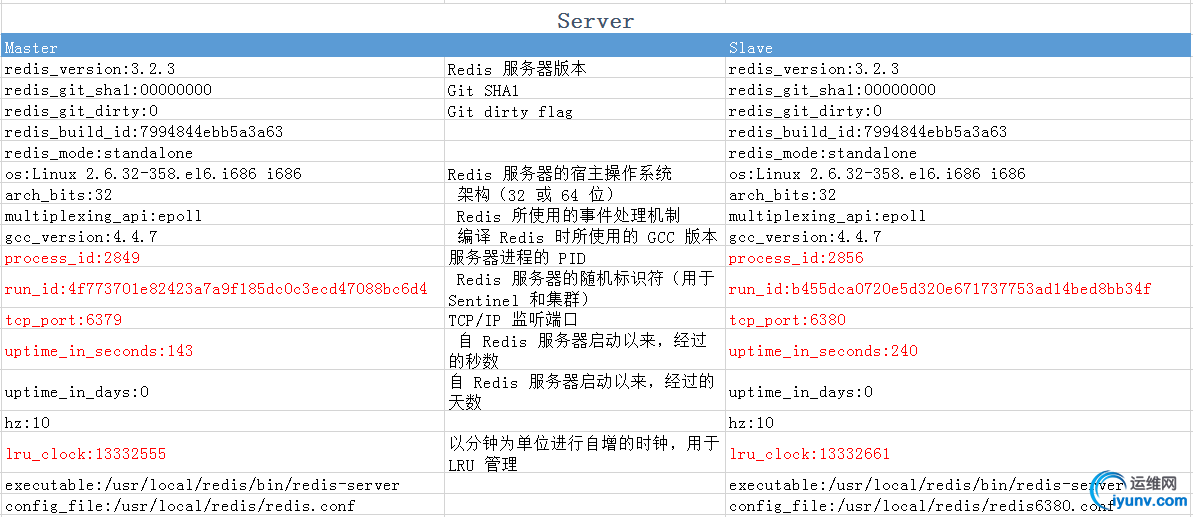Select Master redis_build_id:7994844ebb5a3a63 cell
Viewport: 1193px width, 517px height.
(x=222, y=132)
